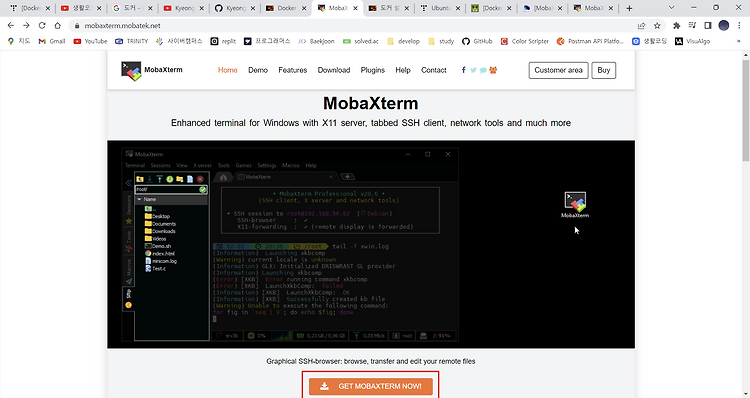Open the Color Scripter bookmark
This screenshot has height=398, width=750.
(x=525, y=41)
